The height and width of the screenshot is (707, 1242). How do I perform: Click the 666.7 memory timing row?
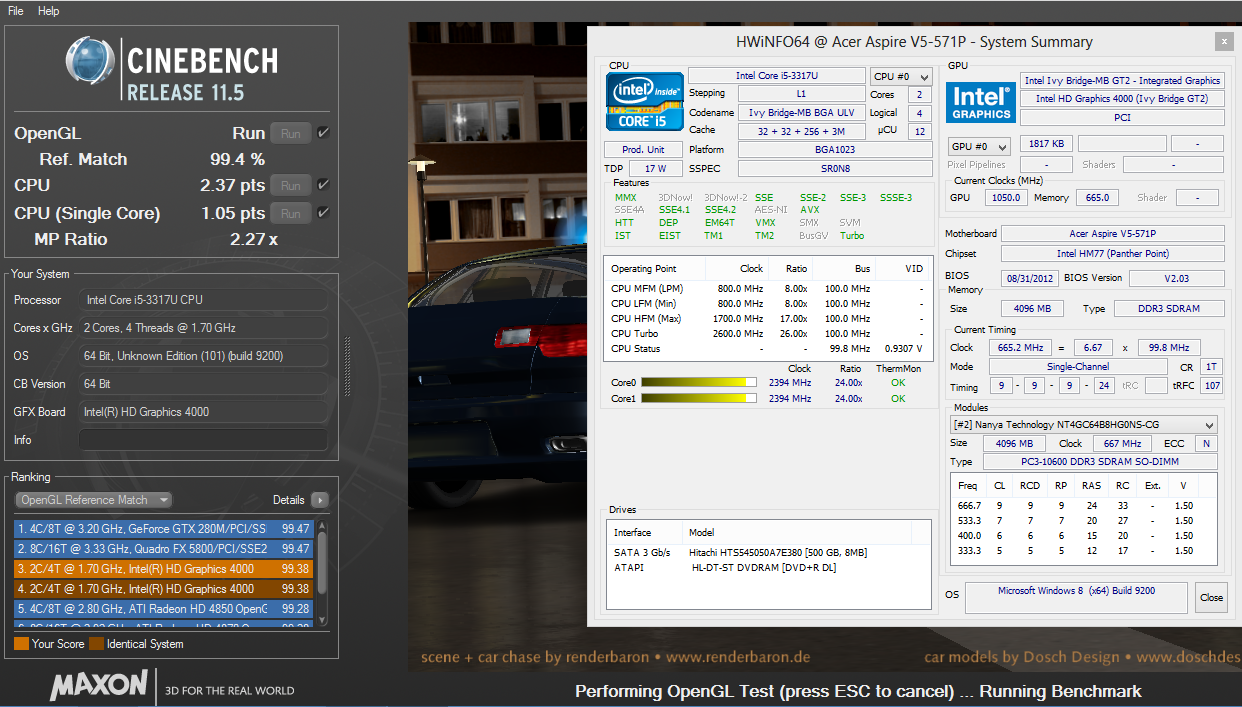click(1083, 506)
